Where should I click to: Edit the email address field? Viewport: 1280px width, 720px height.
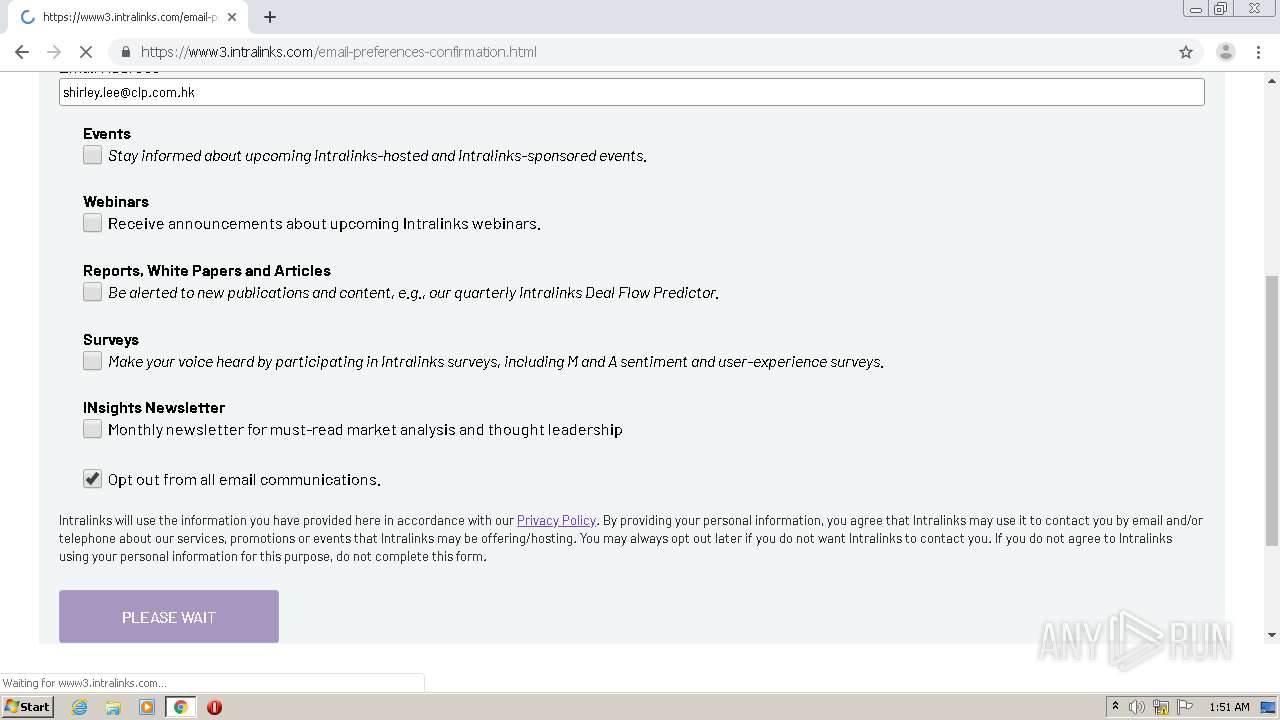631,92
